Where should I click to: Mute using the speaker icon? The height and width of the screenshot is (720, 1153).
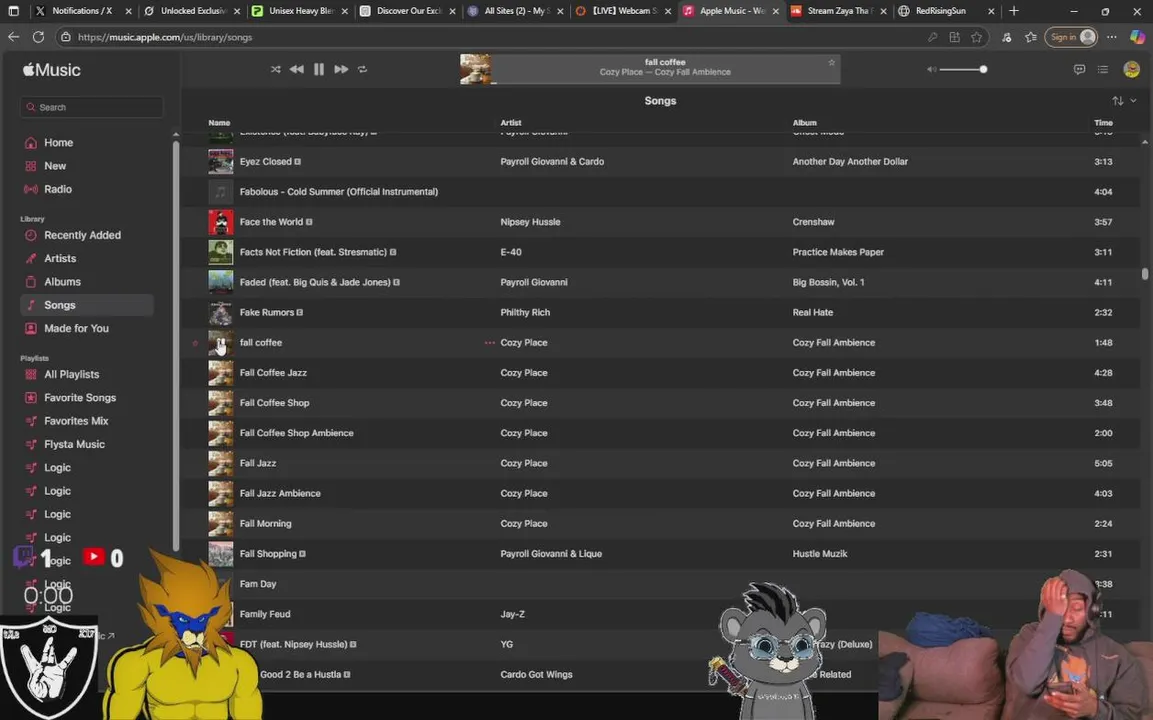(931, 69)
